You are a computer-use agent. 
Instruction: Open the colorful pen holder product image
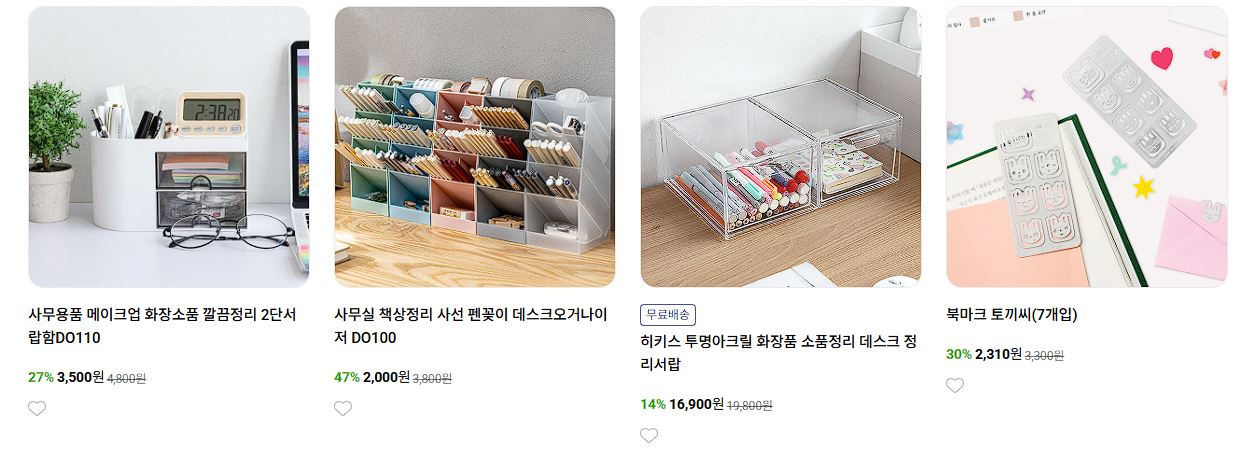coord(475,147)
